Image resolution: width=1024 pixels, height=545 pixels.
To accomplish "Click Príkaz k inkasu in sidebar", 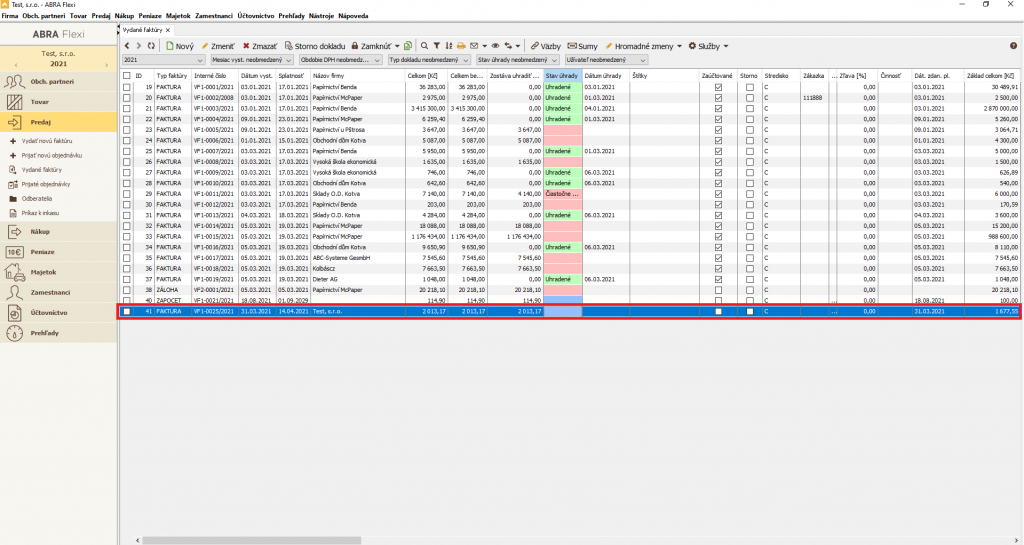I will tap(41, 213).
